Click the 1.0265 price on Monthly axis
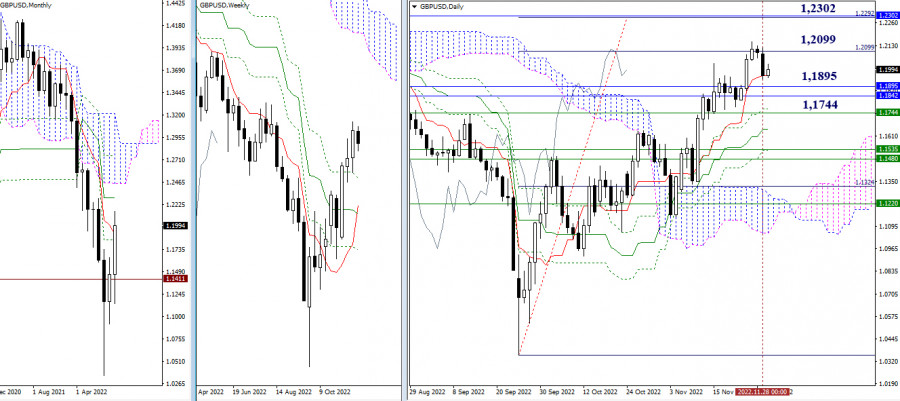 (174, 384)
